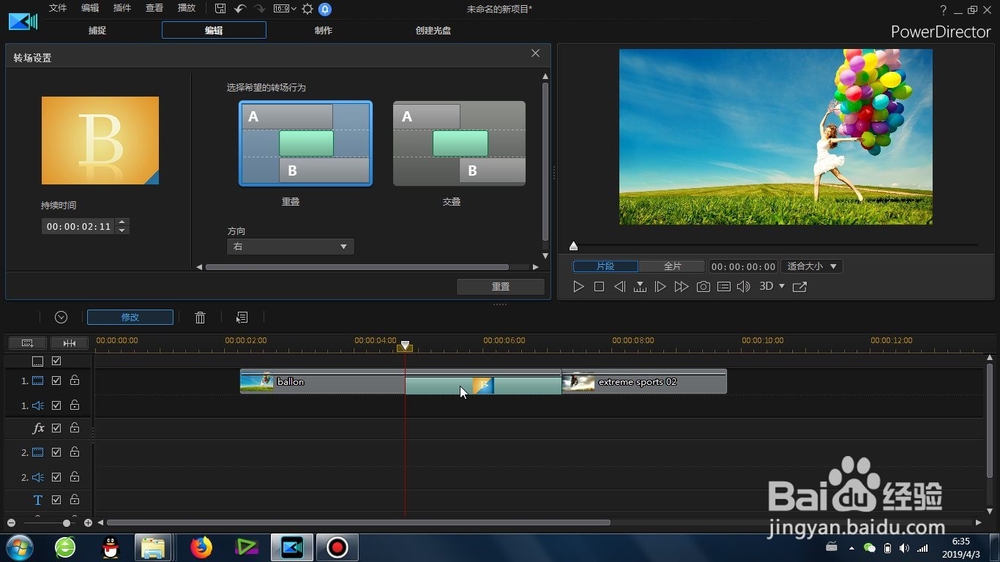Image resolution: width=1000 pixels, height=562 pixels.
Task: Click the transition B preview thumbnail
Action: [100, 140]
